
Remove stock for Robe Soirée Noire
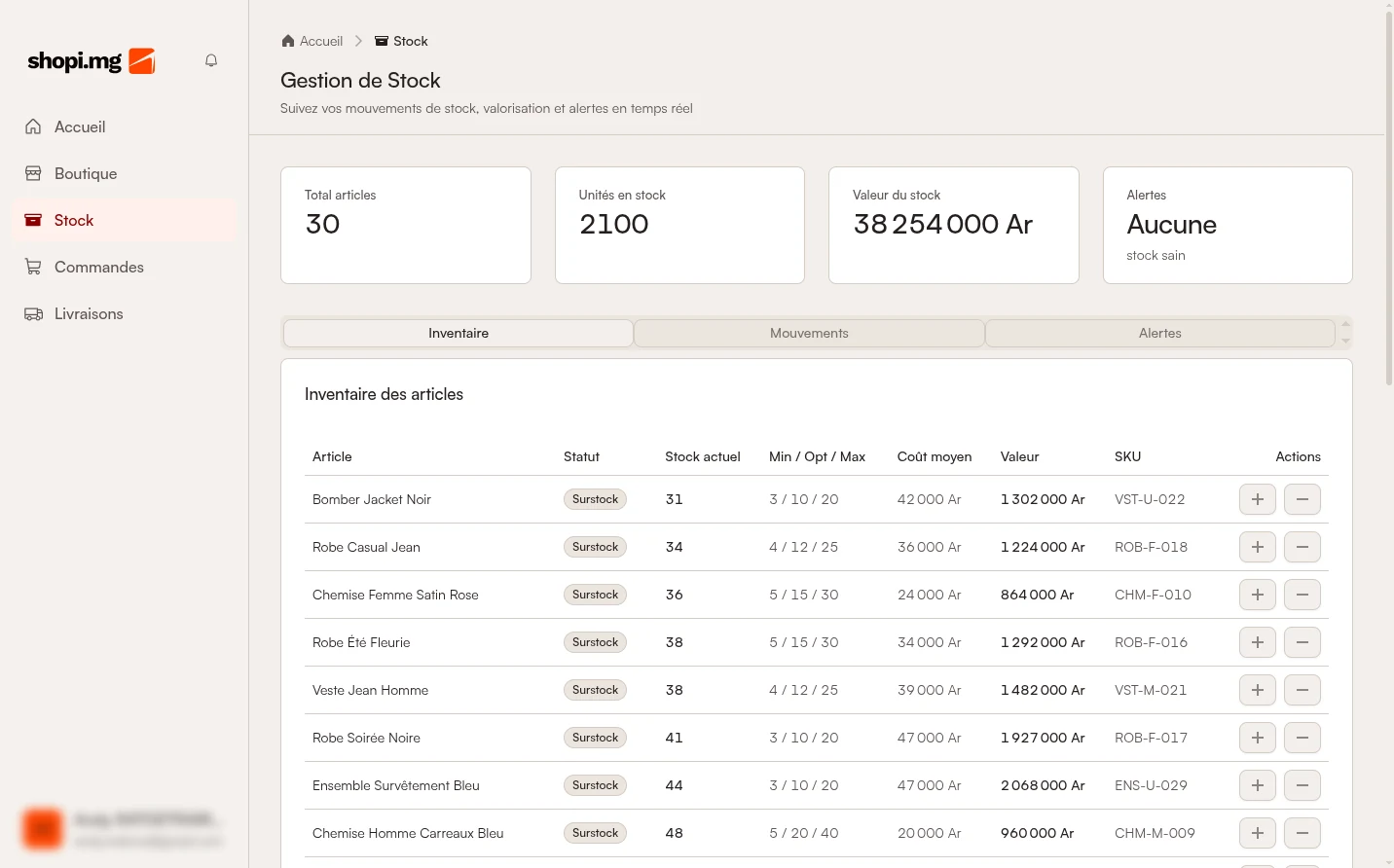click(1302, 738)
